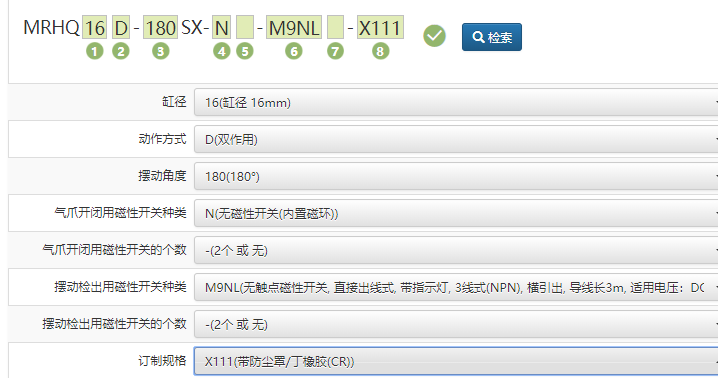Open the 气爪开闭用磁性开关种类 dropdown
Viewport: 718px width, 378px height.
[456, 214]
